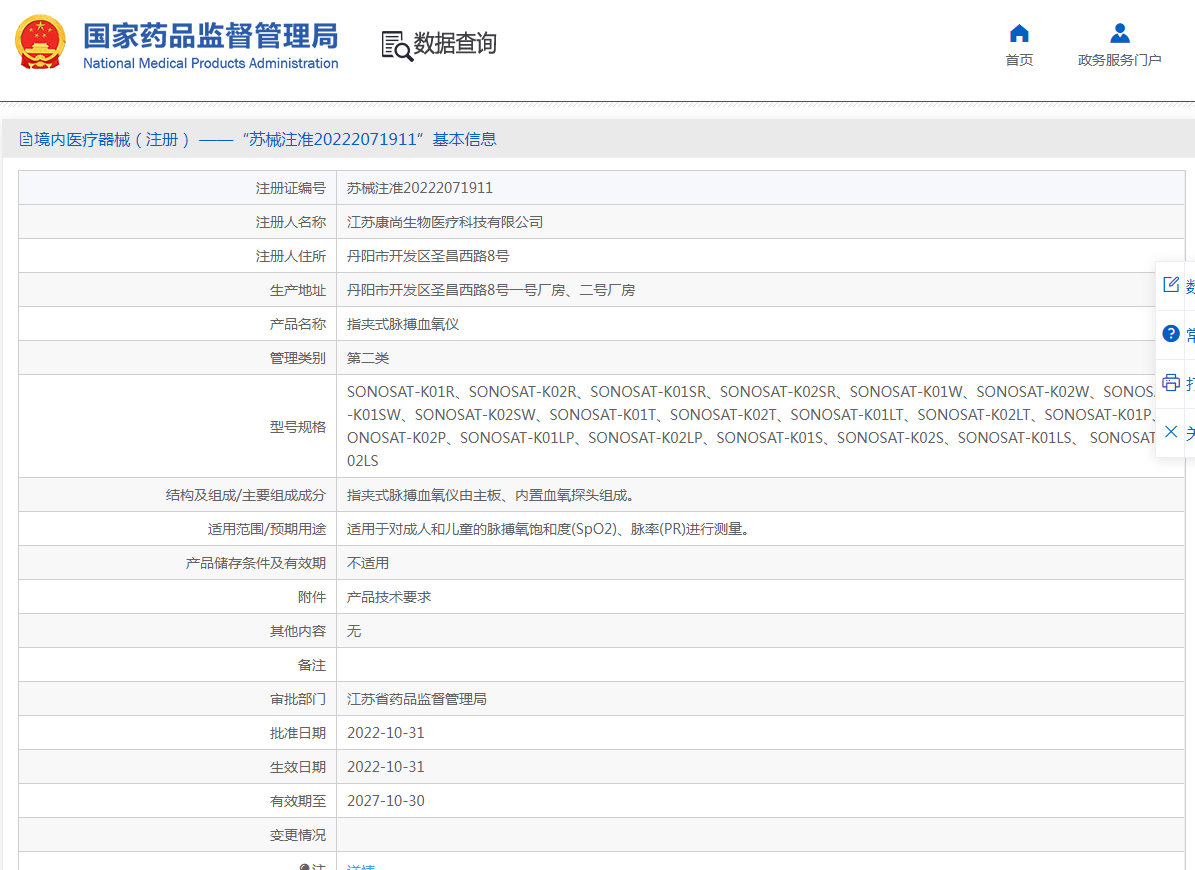This screenshot has height=870, width=1195.
Task: Click the 打印 printer icon
Action: [1171, 383]
